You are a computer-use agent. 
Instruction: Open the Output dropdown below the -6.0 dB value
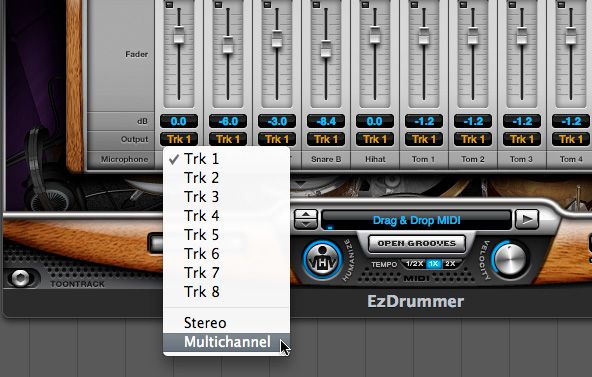228,139
